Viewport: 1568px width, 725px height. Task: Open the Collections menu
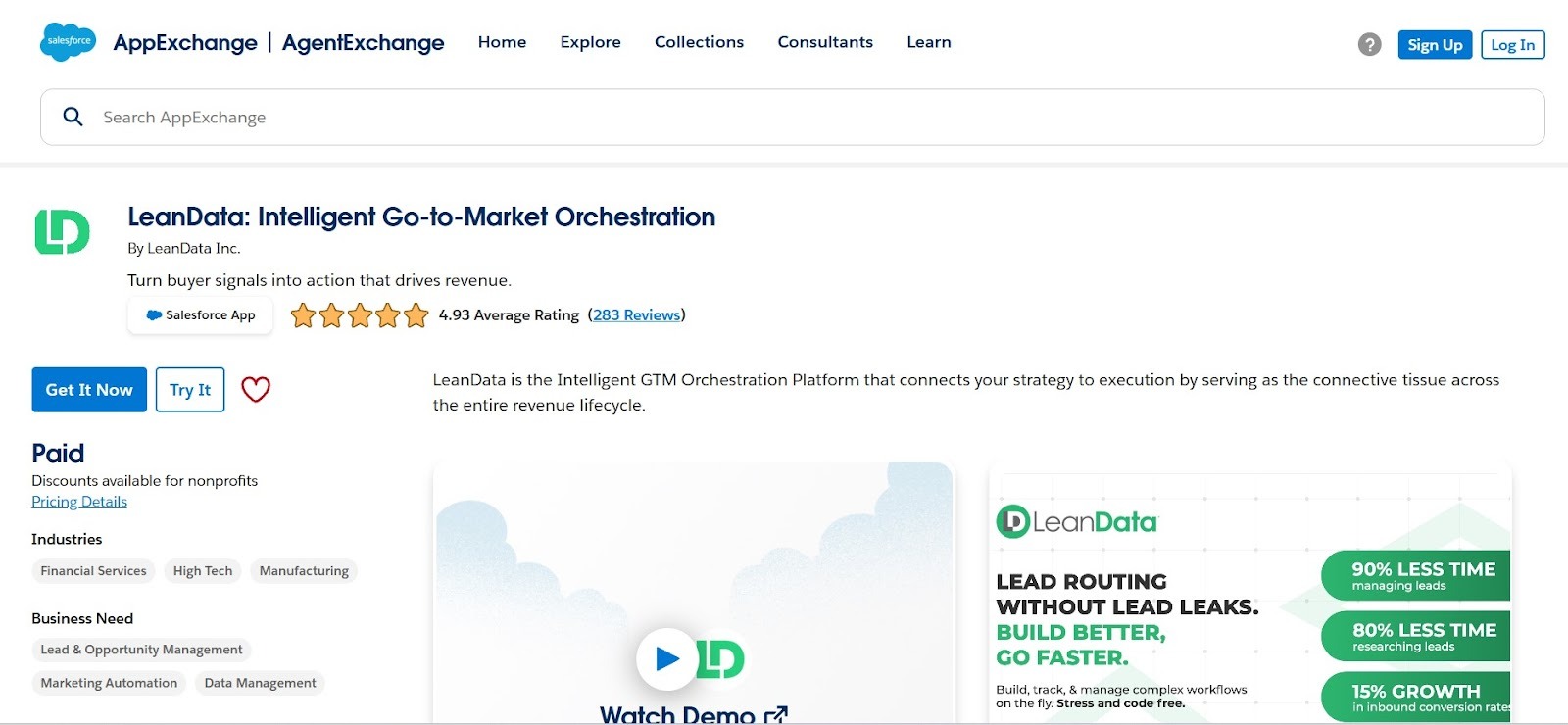pyautogui.click(x=699, y=42)
